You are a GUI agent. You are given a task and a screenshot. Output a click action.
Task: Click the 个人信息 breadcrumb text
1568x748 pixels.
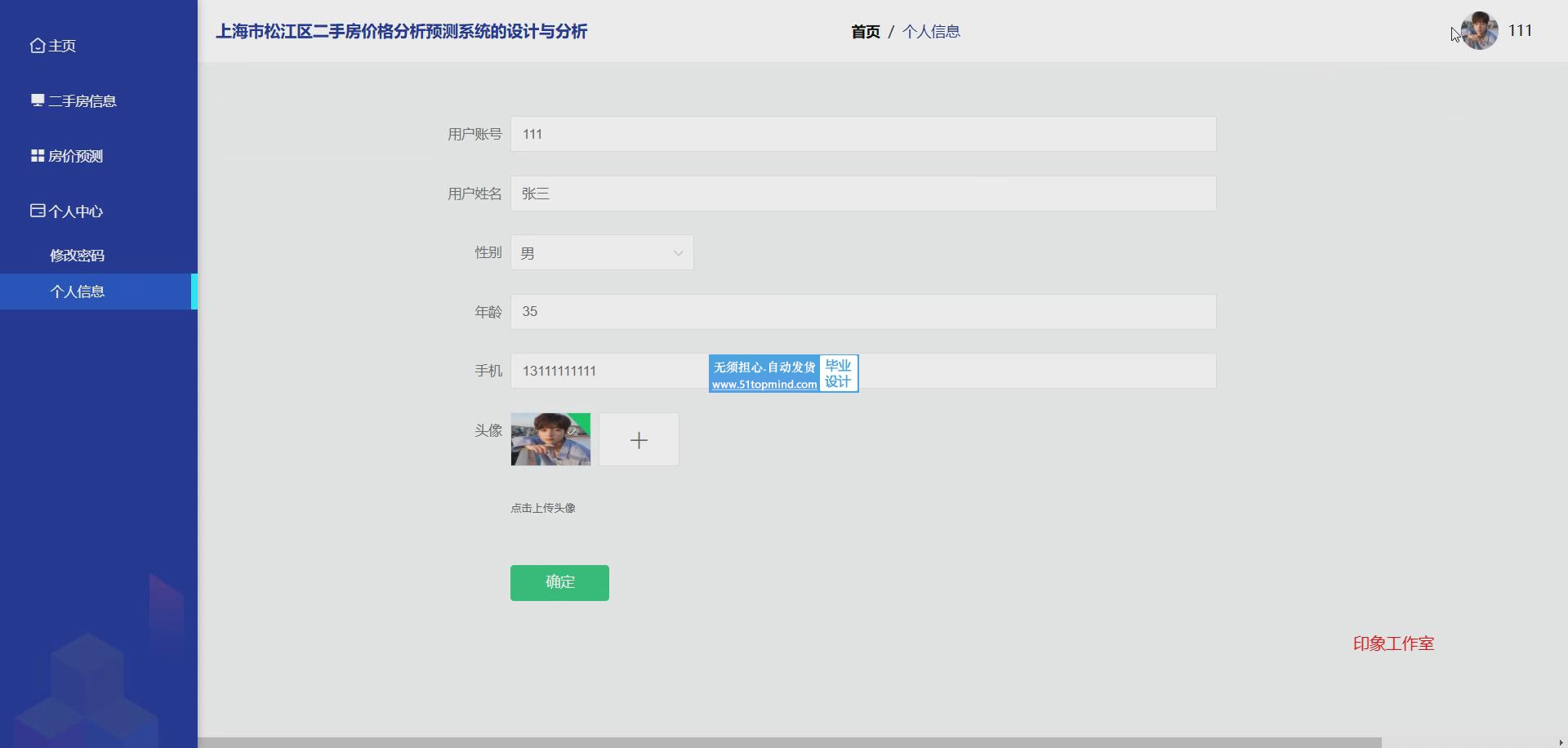[931, 32]
